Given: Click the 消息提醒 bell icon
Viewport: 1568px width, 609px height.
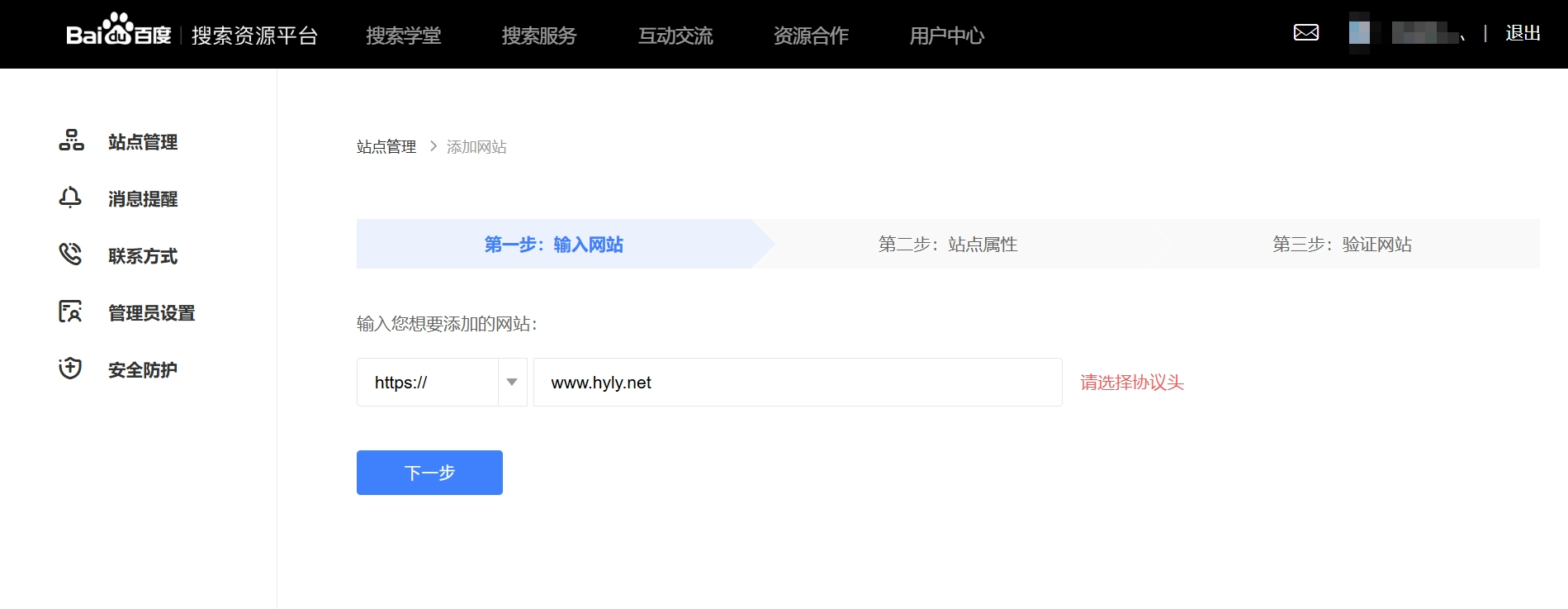Looking at the screenshot, I should tap(70, 197).
